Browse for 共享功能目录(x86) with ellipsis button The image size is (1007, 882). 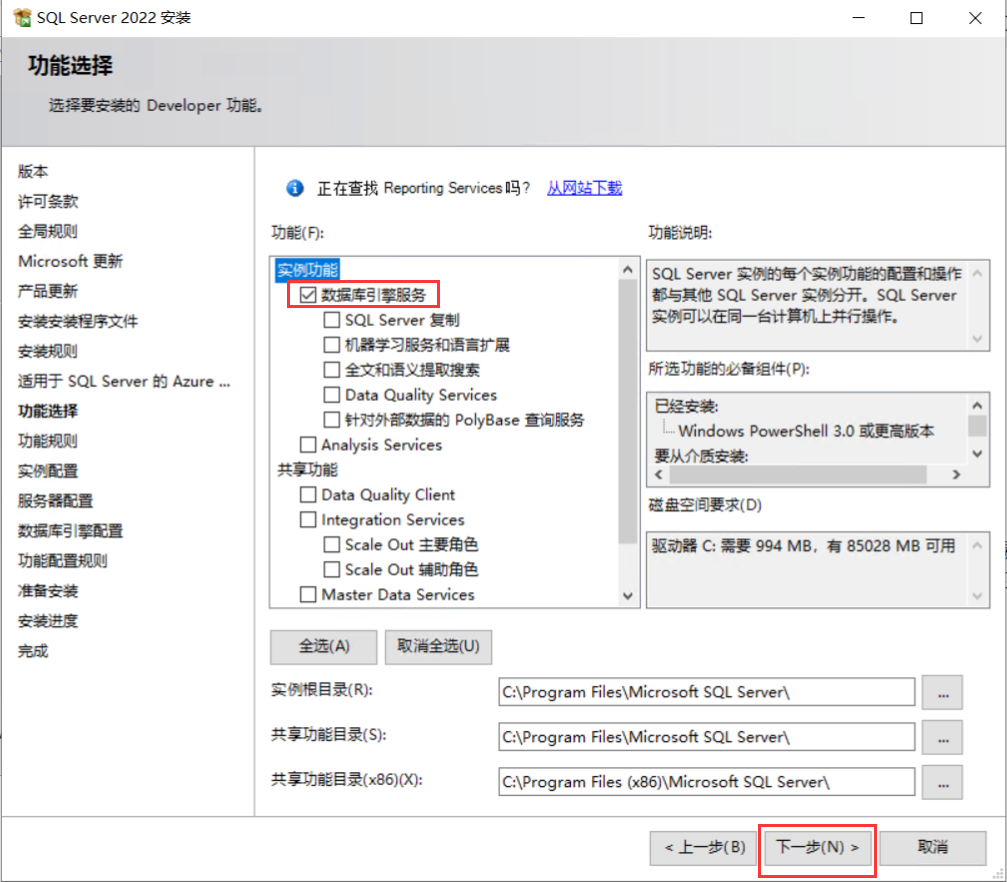coord(943,782)
